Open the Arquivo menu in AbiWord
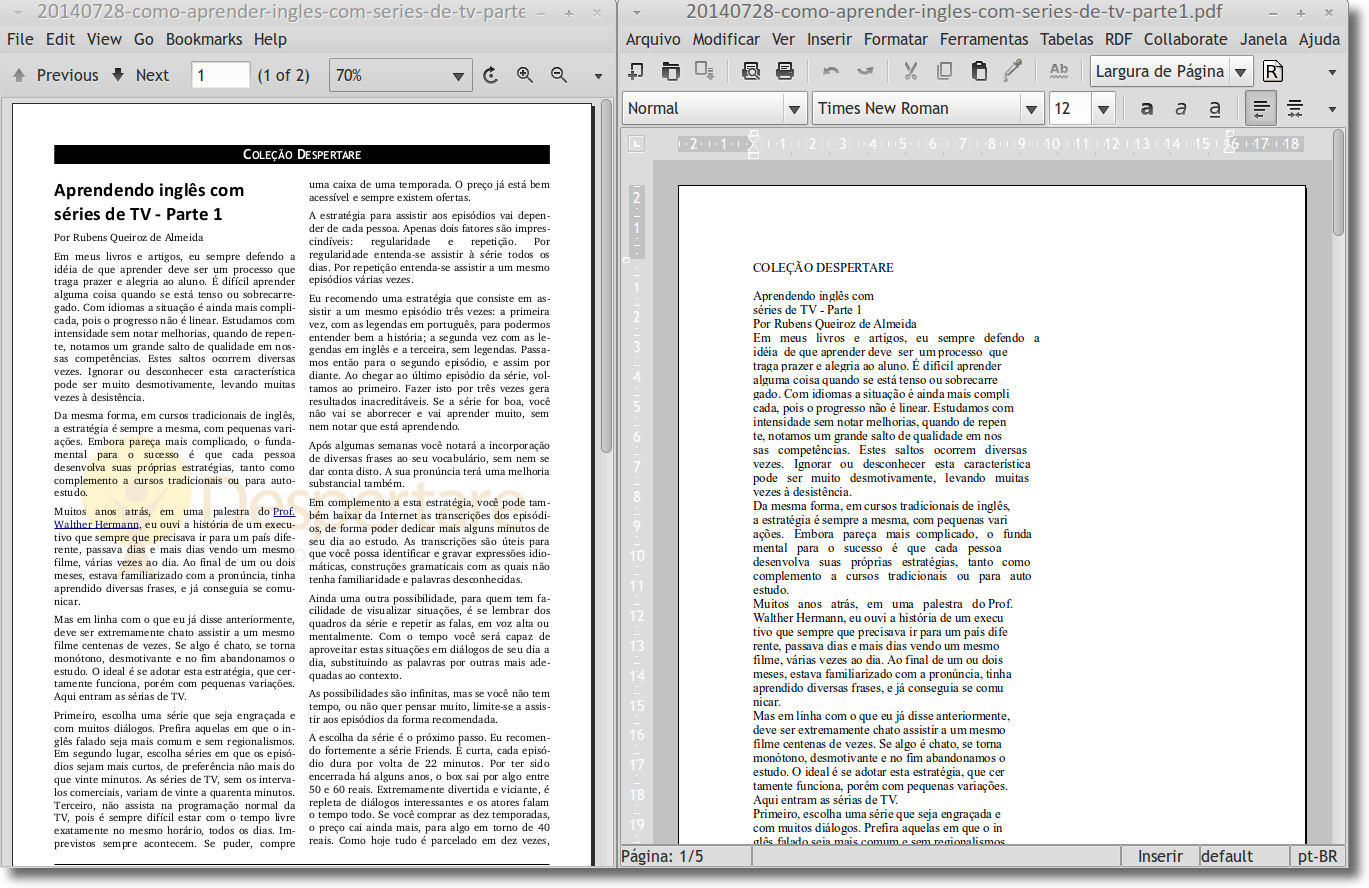This screenshot has width=1369, height=888. pos(653,39)
